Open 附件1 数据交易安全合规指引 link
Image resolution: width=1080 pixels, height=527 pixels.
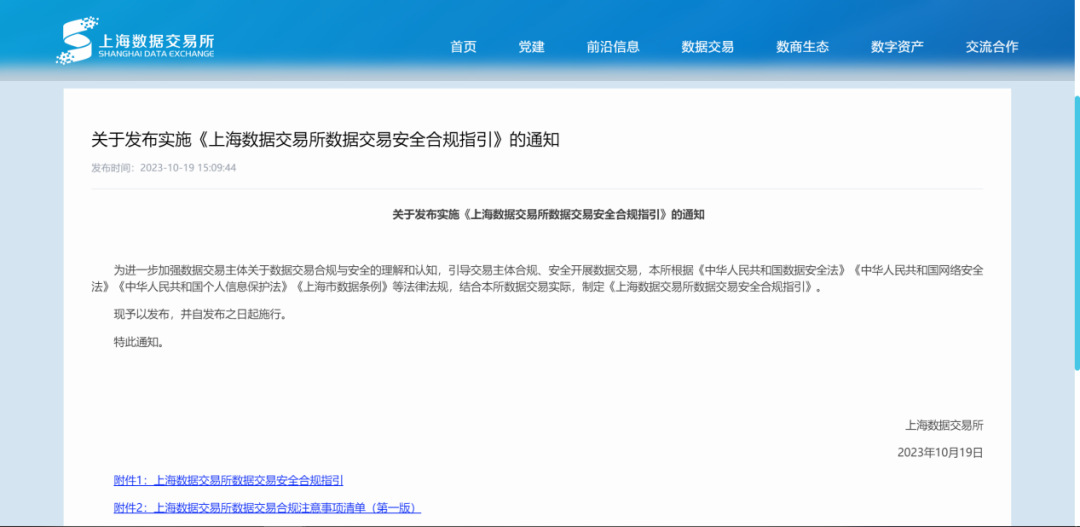228,480
